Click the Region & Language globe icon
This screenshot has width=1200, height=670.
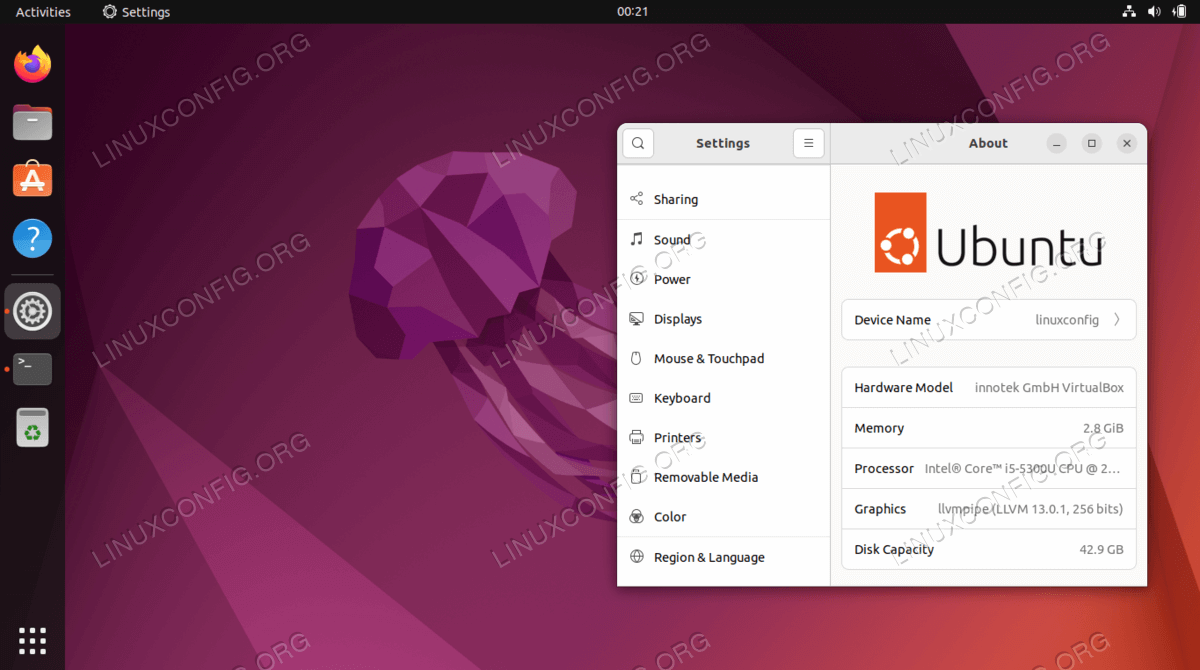(636, 557)
